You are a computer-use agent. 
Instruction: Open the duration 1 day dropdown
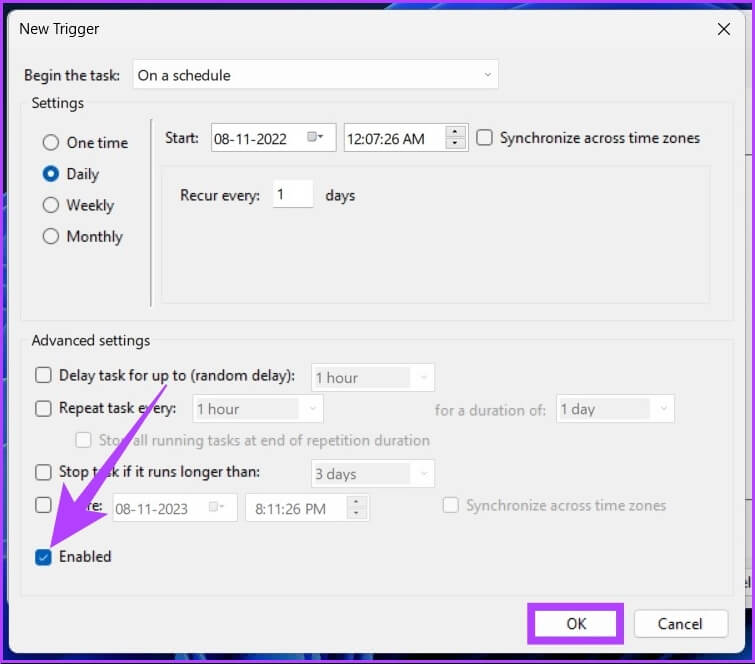click(615, 409)
